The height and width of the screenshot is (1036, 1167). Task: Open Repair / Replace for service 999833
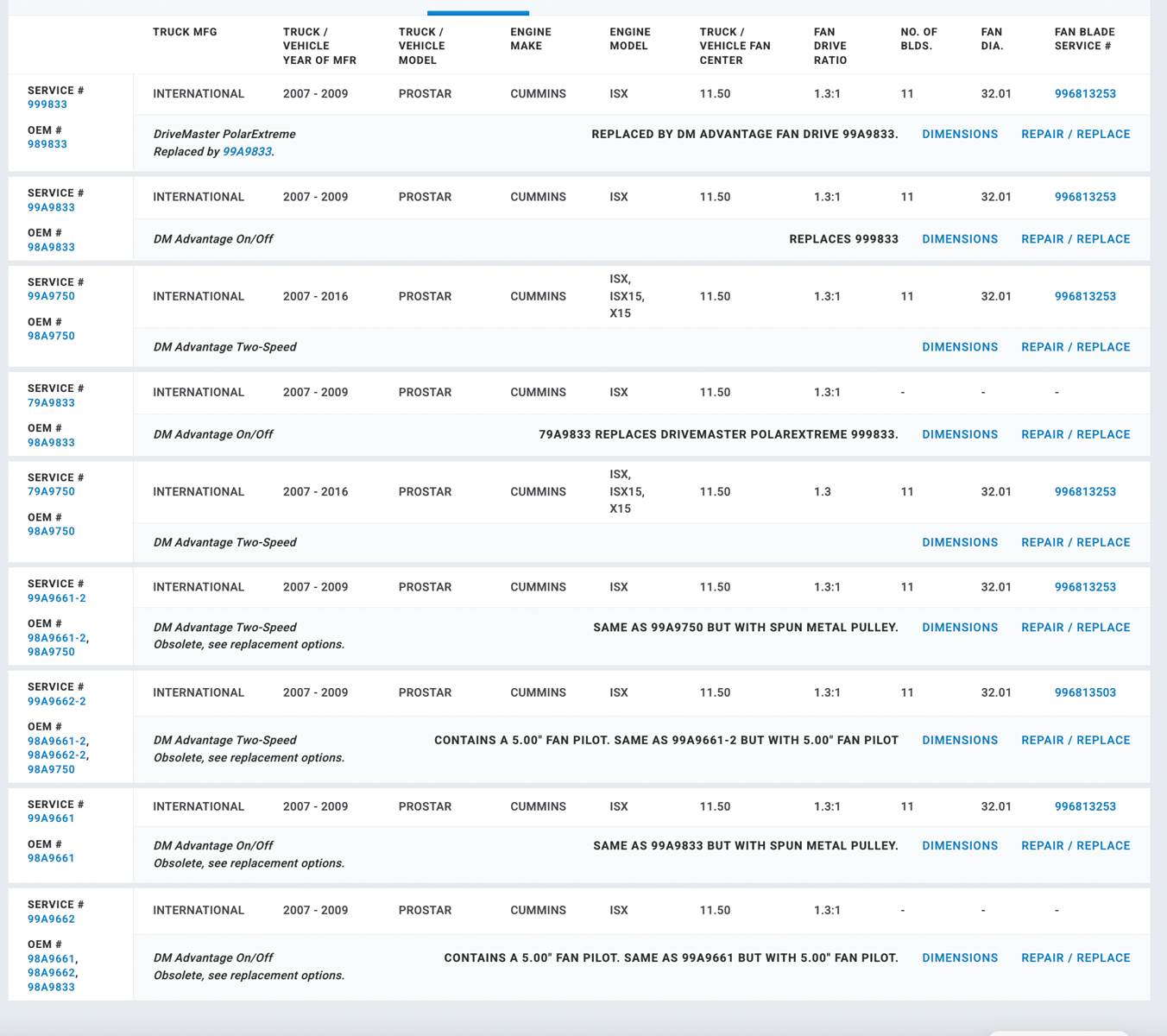click(x=1076, y=134)
